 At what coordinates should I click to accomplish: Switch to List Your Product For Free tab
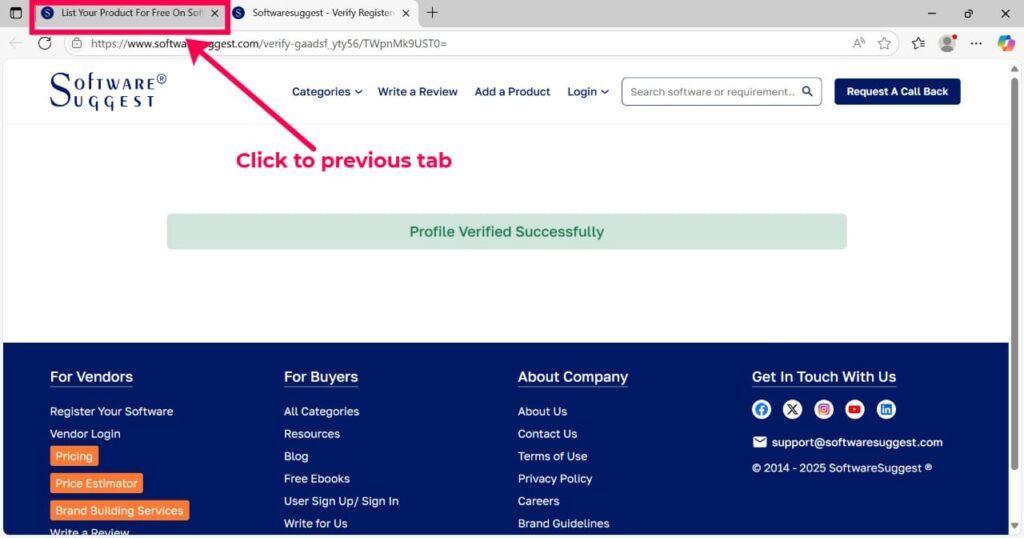[131, 13]
